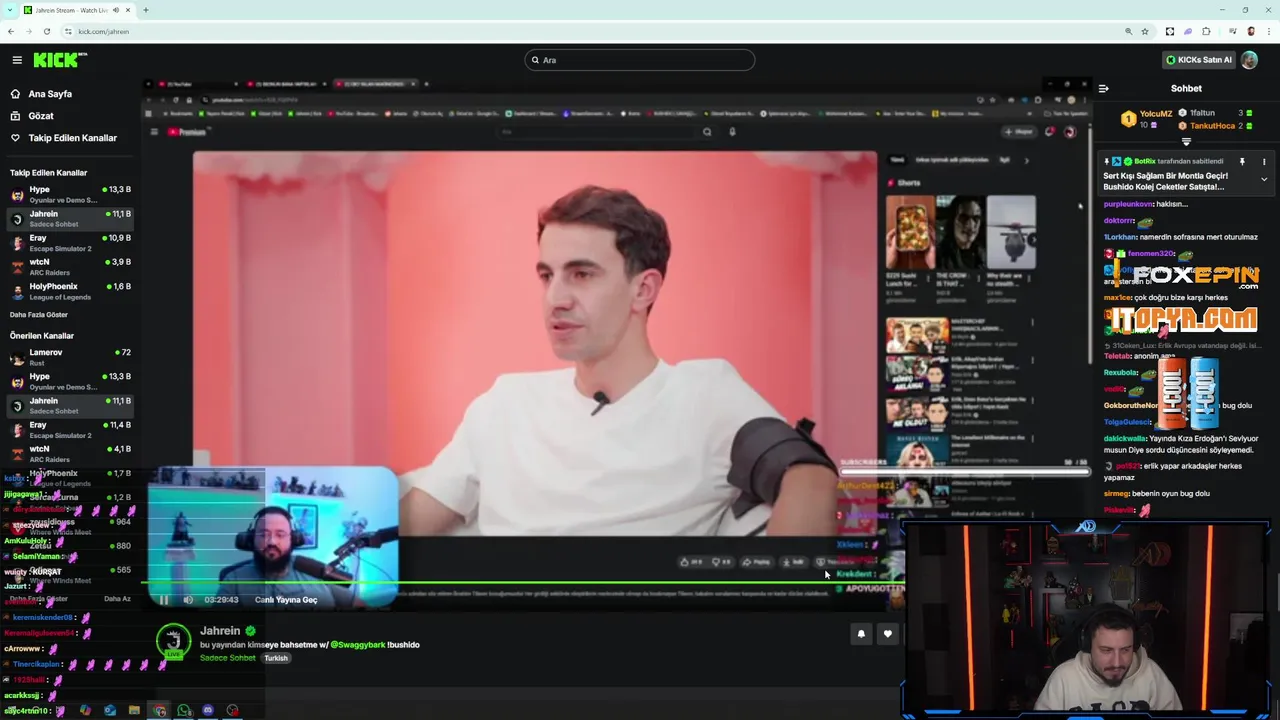
Task: Open the @Swaggybark mention link
Action: [x=358, y=645]
